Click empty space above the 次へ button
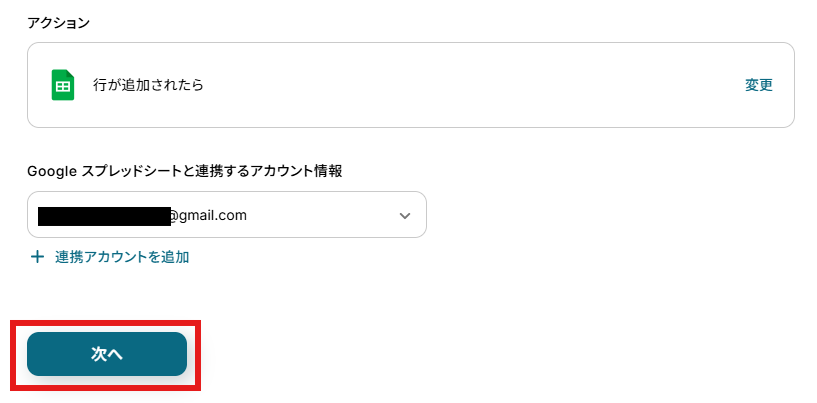This screenshot has width=817, height=403. tap(107, 297)
